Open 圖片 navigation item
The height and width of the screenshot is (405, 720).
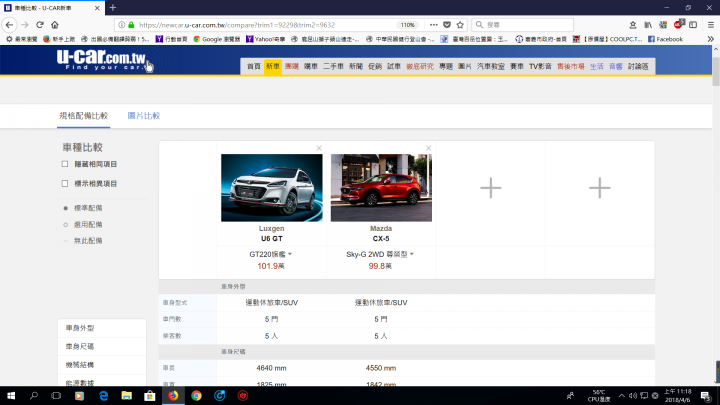pos(465,66)
